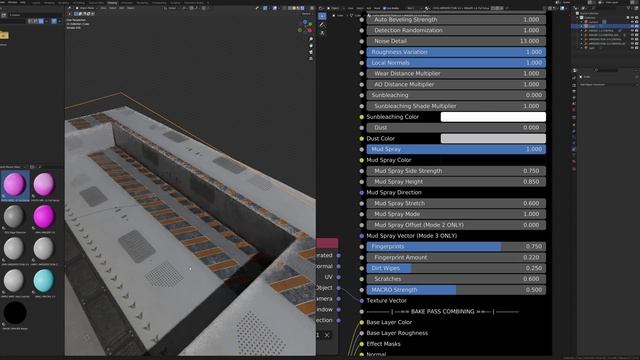Select the box select tool in node editor

click(322, 16)
